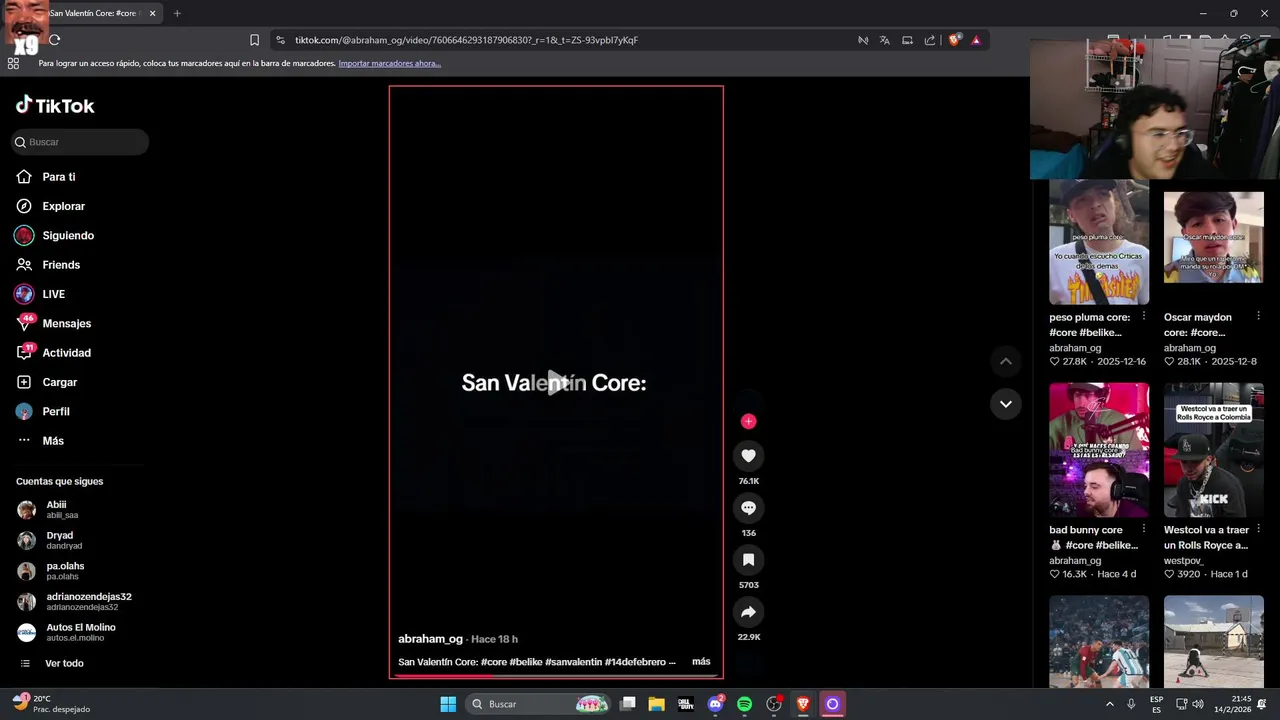Screen dimensions: 1280x720
Task: Click the tiktok.com URL address field
Action: (x=467, y=40)
